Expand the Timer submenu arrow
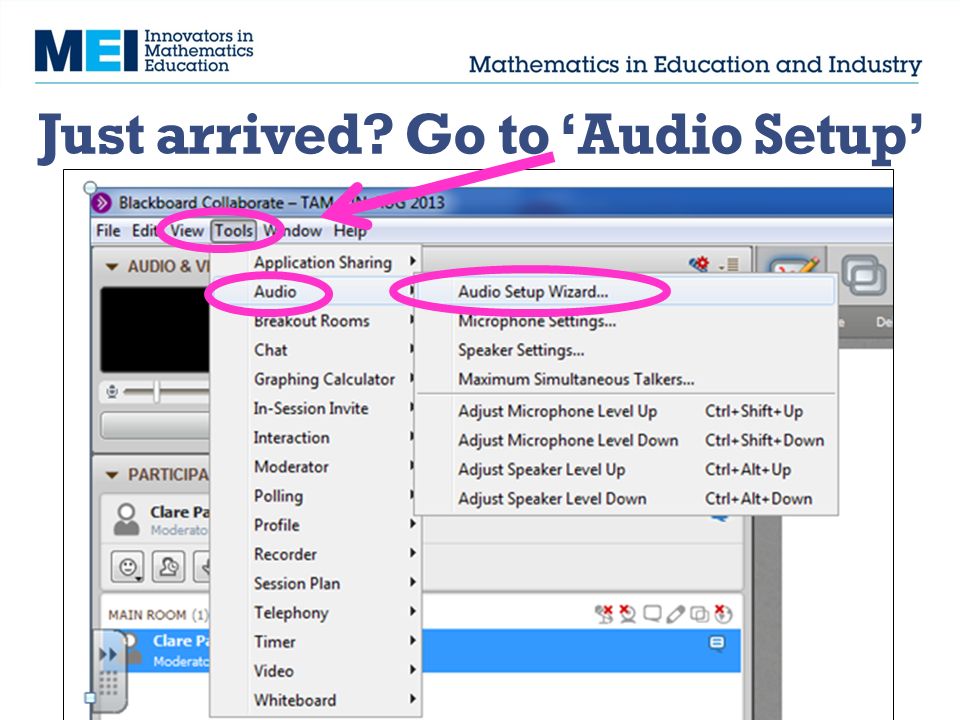960x720 pixels. [413, 640]
